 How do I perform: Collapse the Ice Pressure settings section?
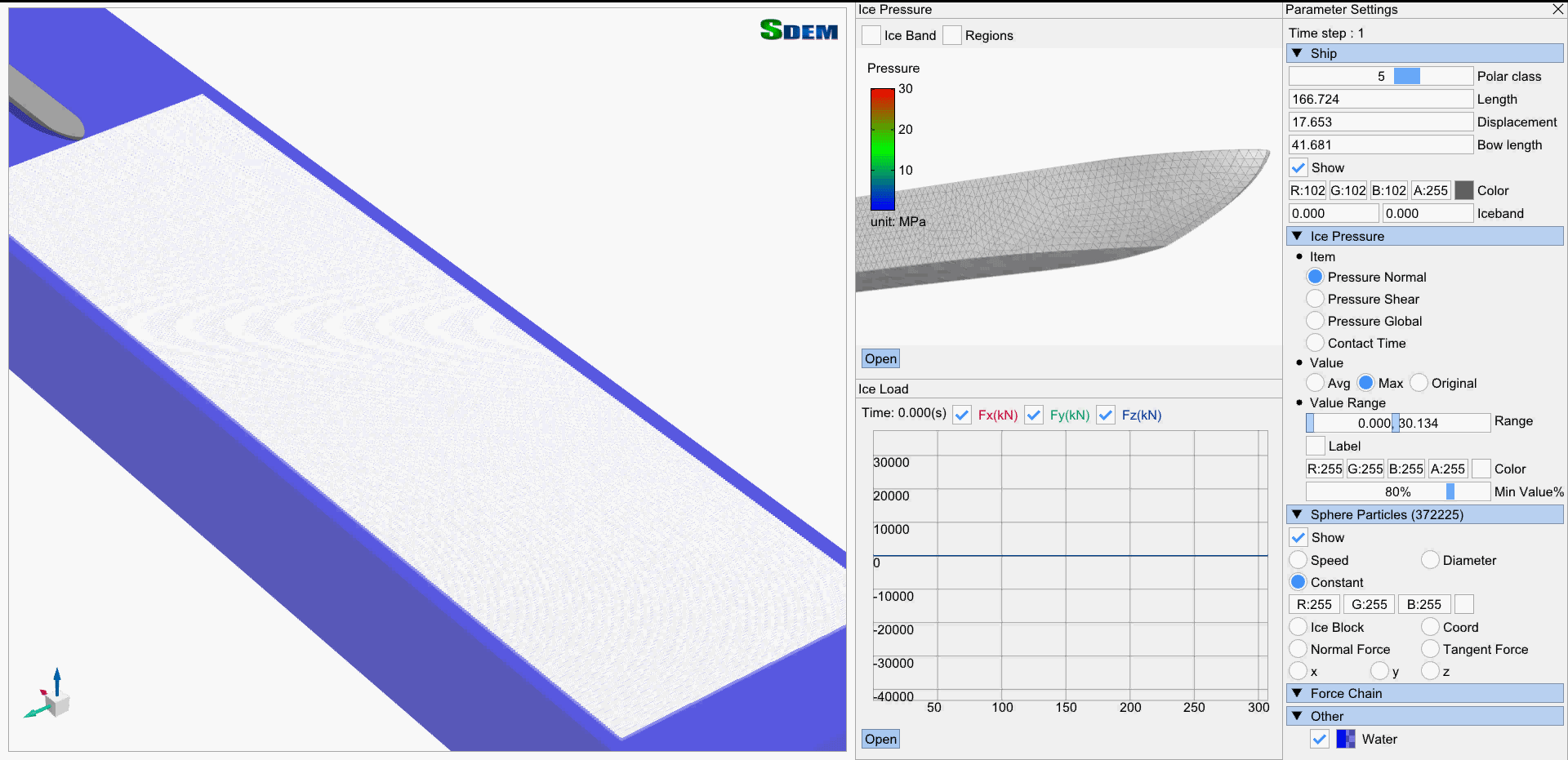pyautogui.click(x=1297, y=236)
